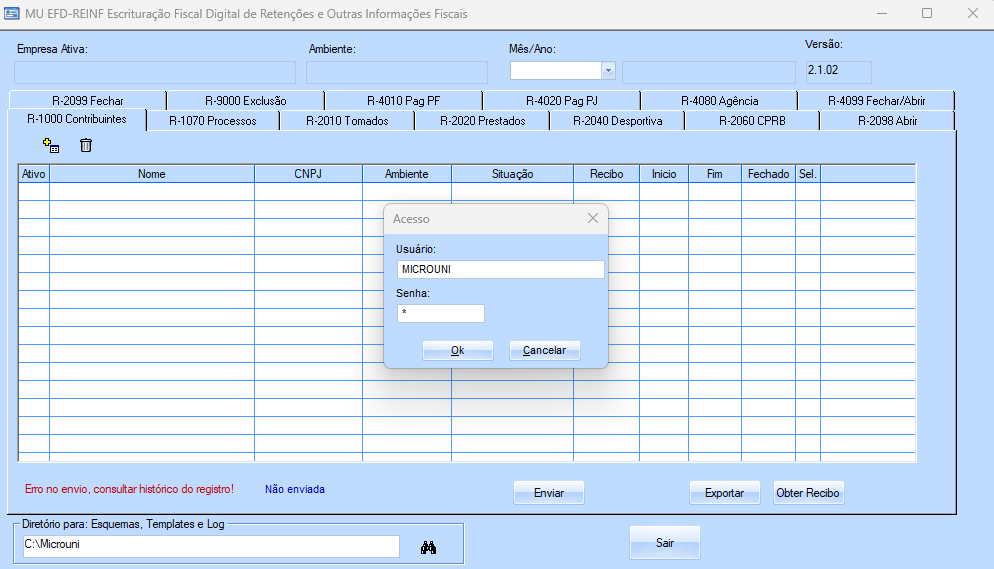Switch to R-2098 Abrir tab

[888, 121]
